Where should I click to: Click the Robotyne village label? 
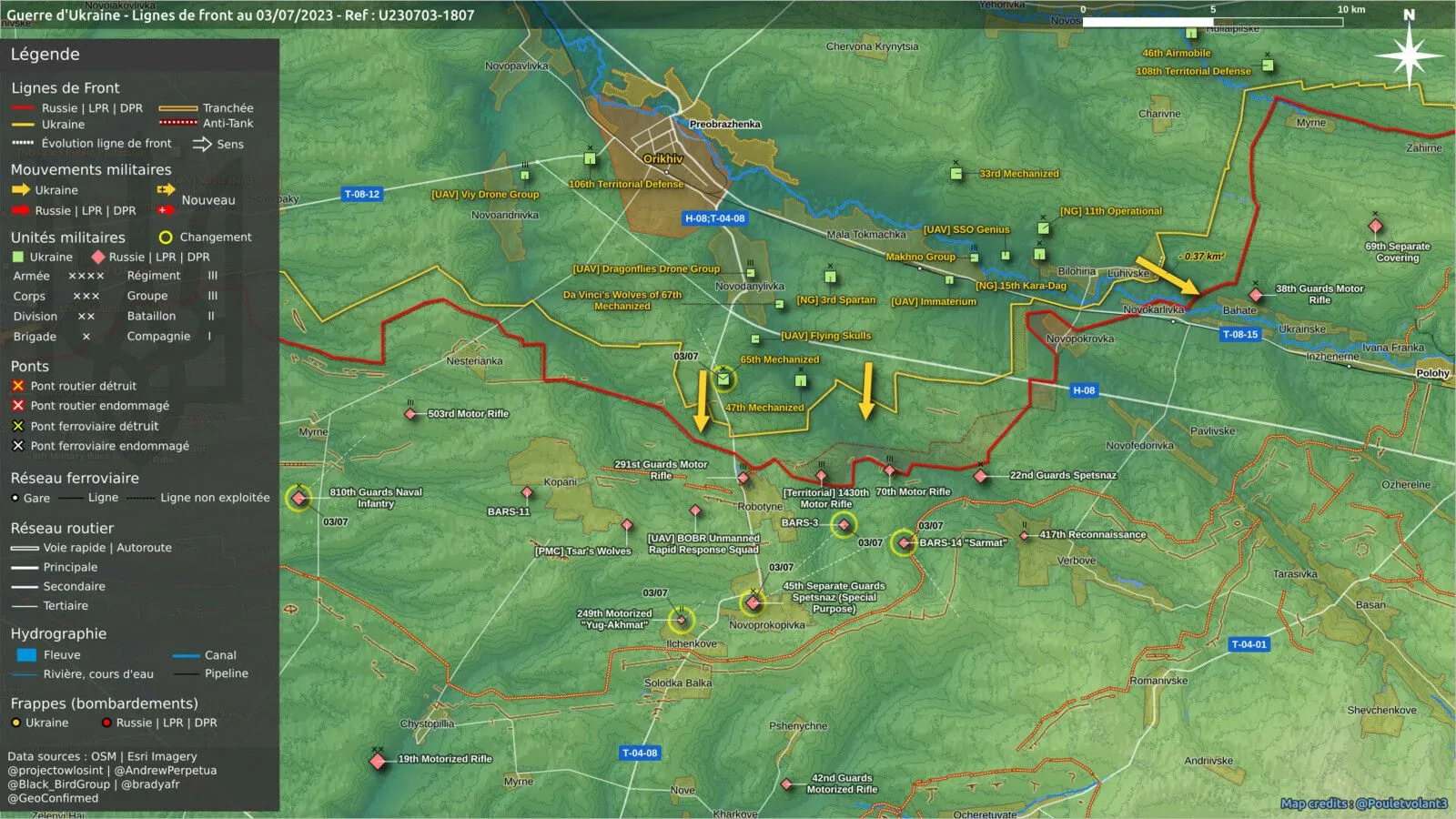click(760, 507)
